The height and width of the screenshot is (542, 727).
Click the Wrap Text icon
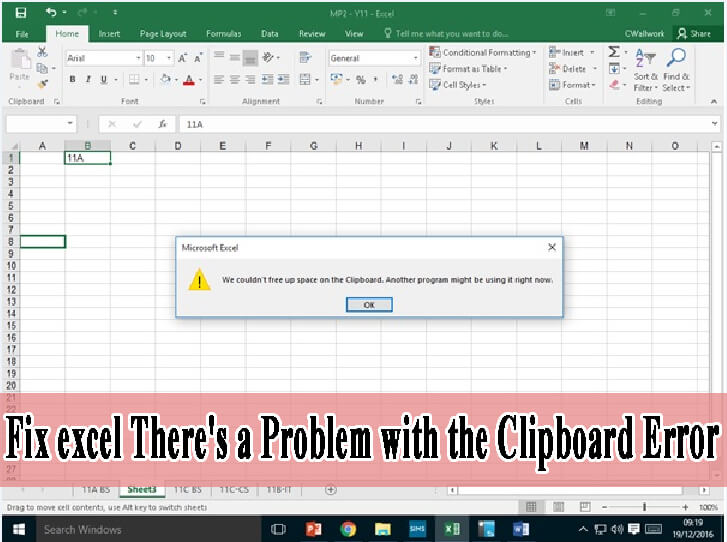coord(305,57)
